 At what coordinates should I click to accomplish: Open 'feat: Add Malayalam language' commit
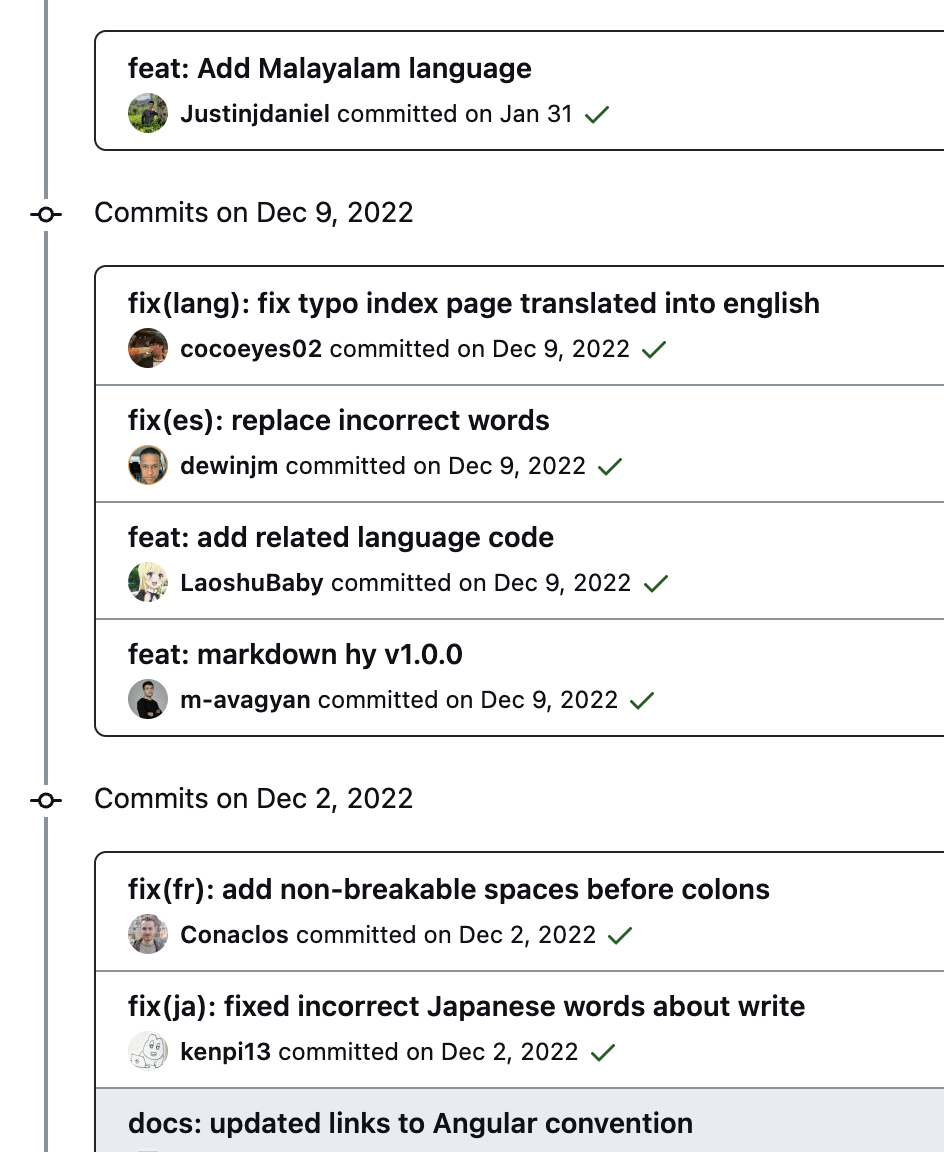click(x=330, y=69)
